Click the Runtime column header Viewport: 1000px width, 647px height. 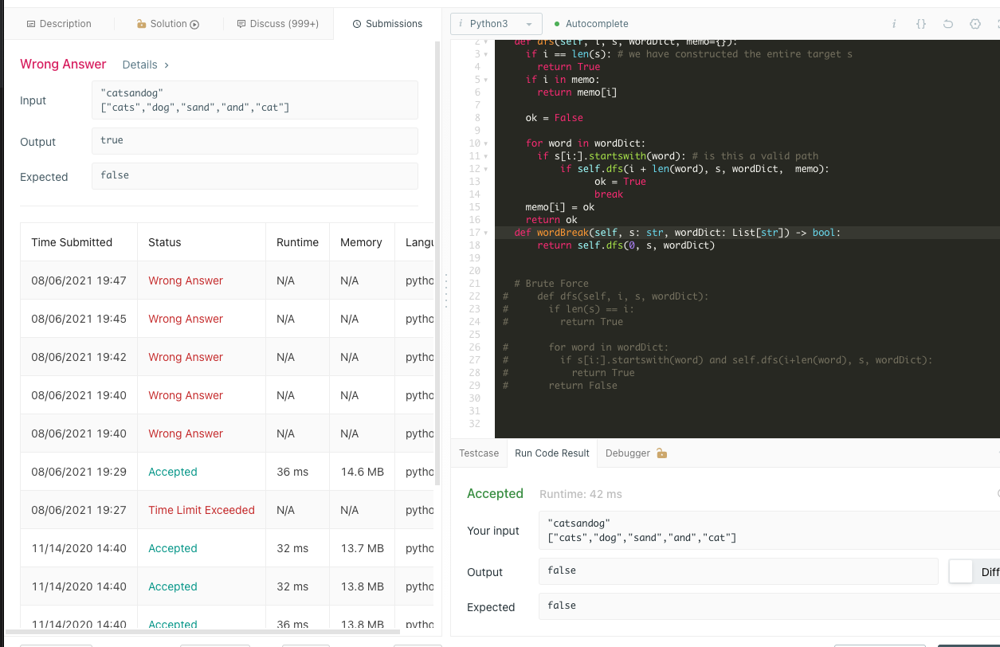pyautogui.click(x=297, y=242)
